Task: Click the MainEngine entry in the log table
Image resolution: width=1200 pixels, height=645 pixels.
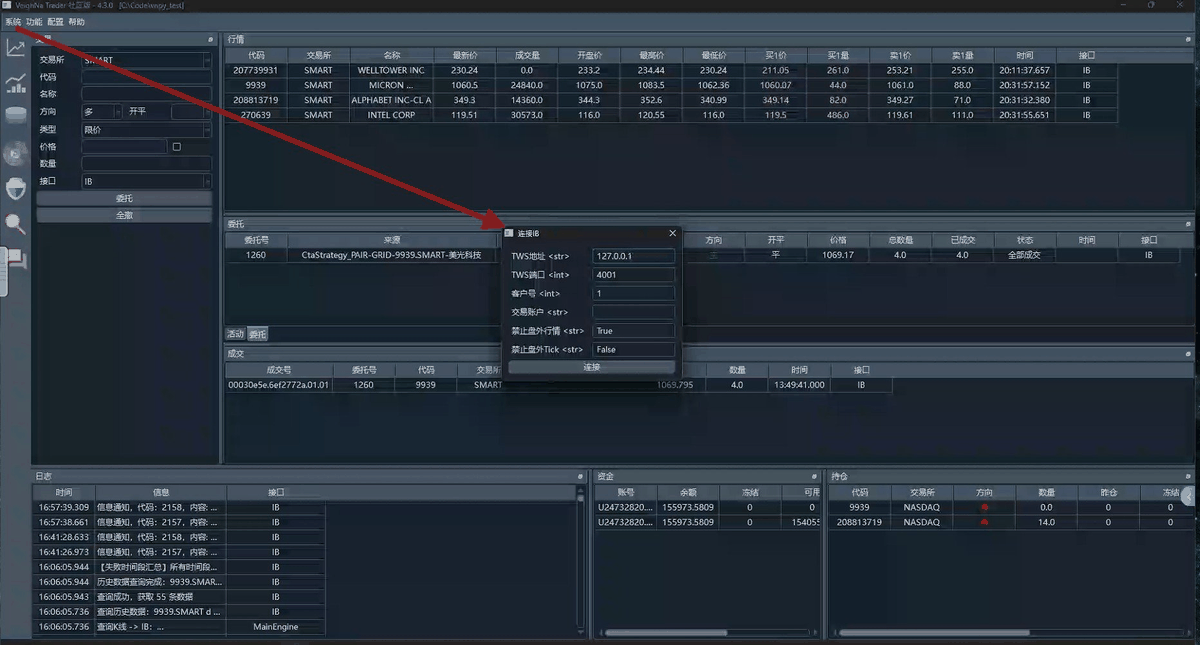Action: click(x=276, y=627)
